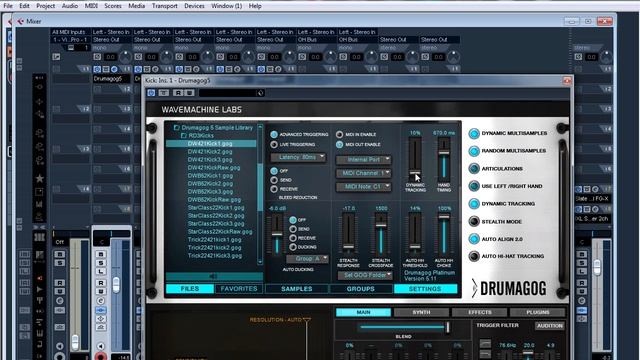Open the Internal Port dropdown

click(x=363, y=160)
